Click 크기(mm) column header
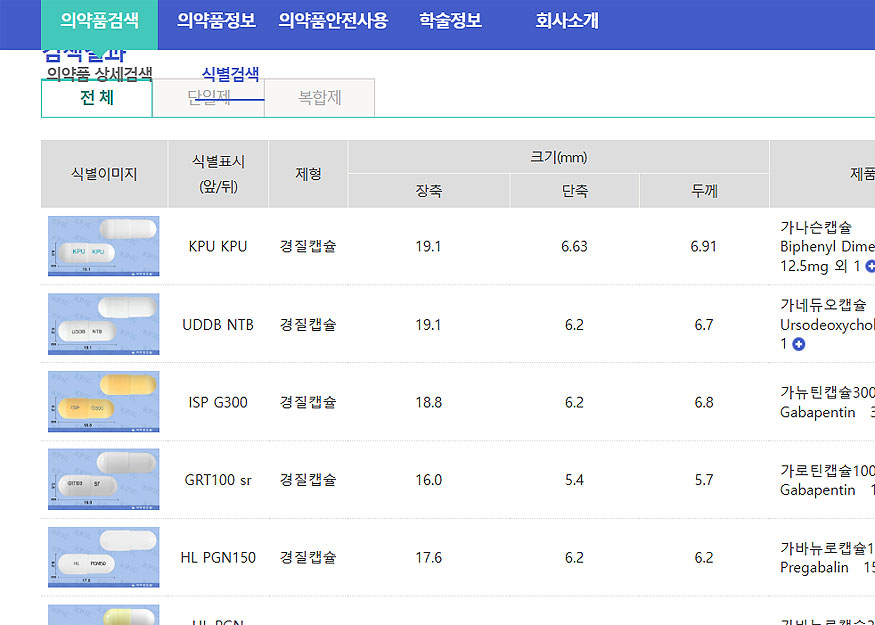The image size is (875, 625). click(559, 157)
